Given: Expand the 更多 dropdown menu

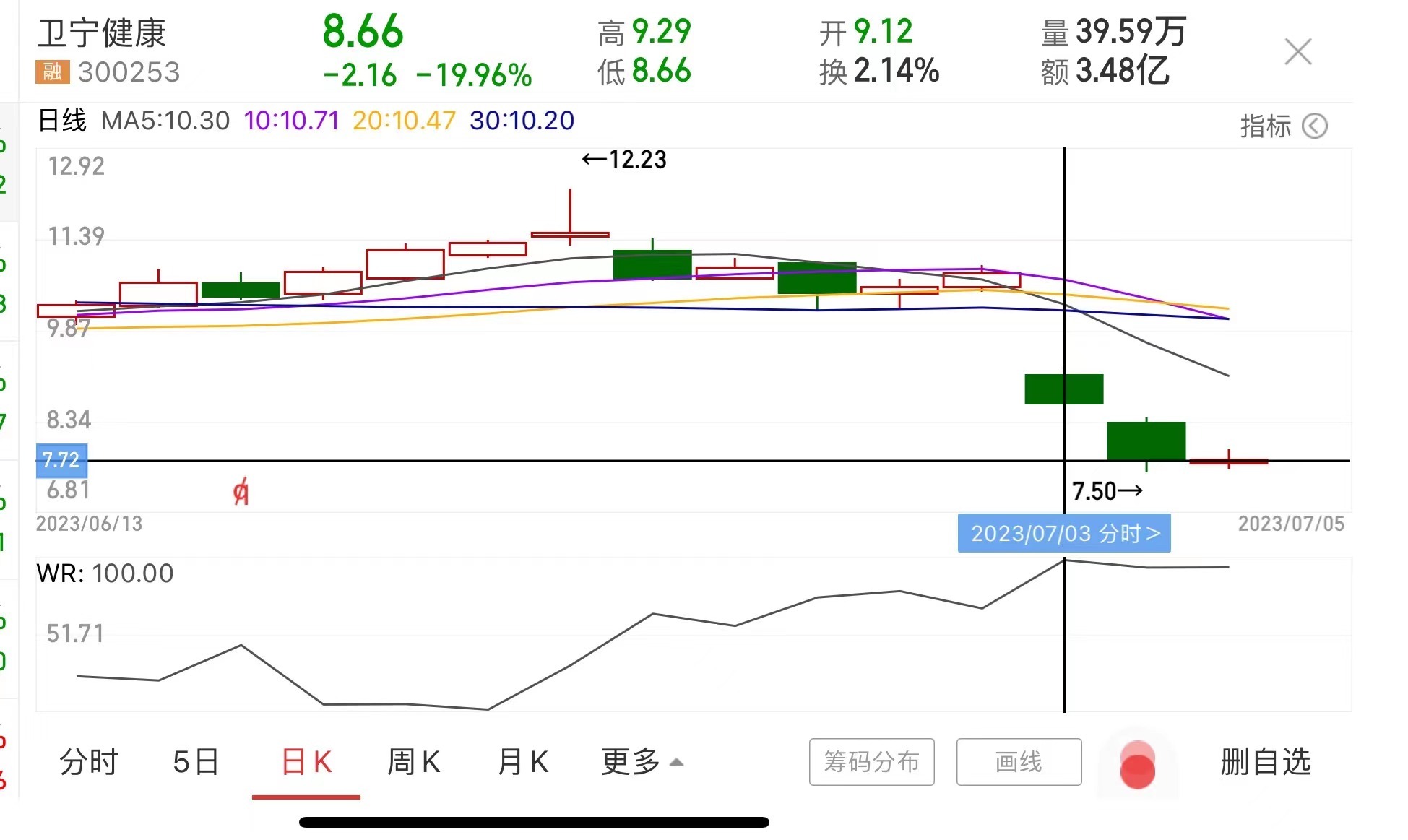Looking at the screenshot, I should coord(642,762).
